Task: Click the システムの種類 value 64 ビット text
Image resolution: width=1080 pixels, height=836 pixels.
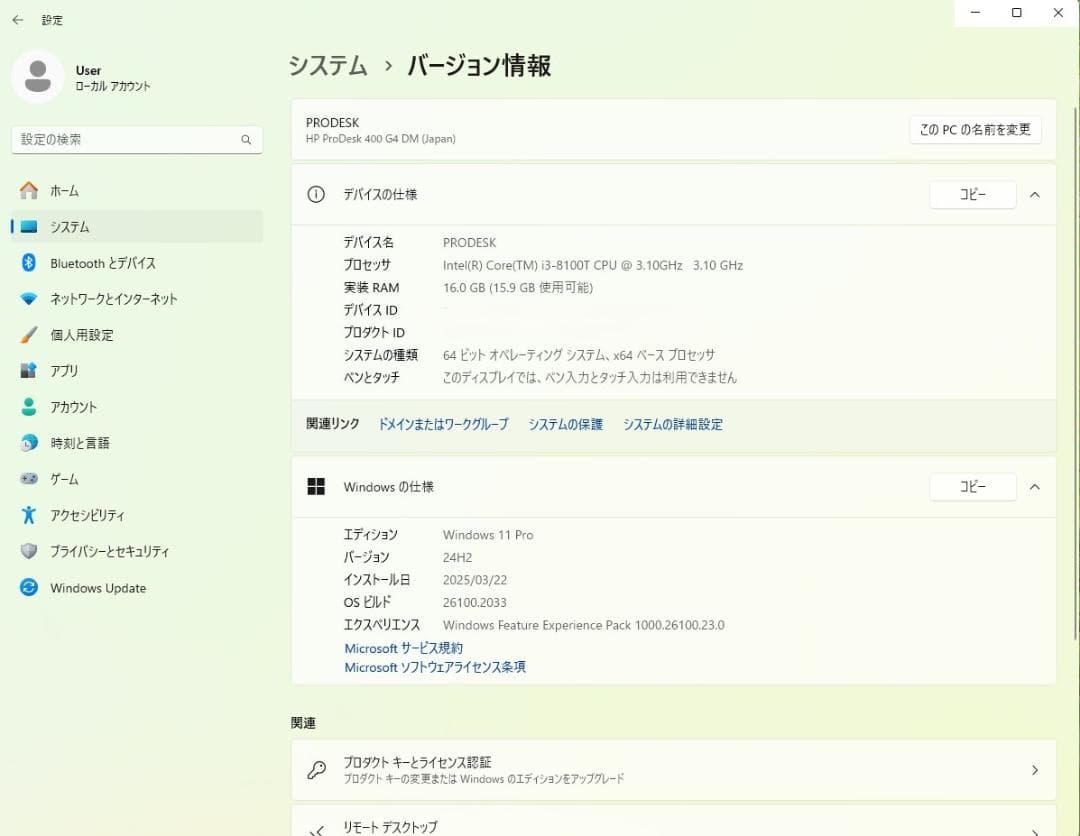Action: click(x=579, y=355)
